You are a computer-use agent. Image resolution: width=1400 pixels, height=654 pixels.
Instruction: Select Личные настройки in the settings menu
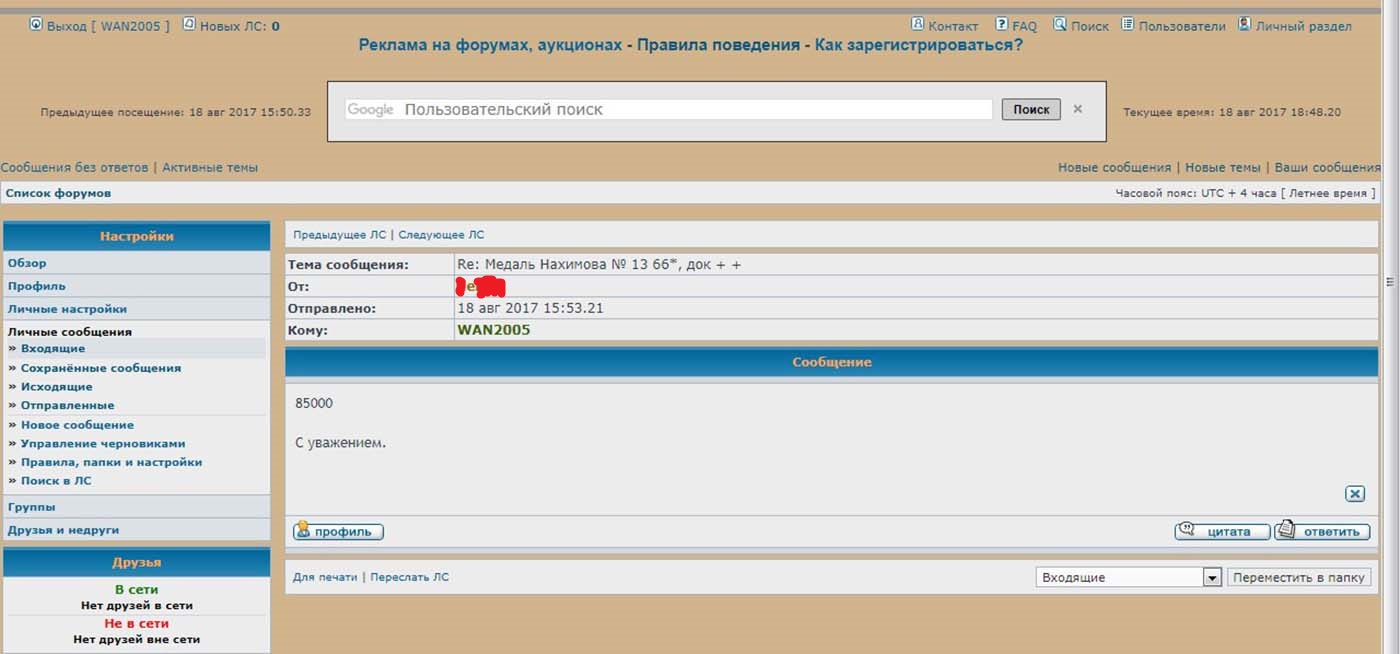[x=67, y=309]
